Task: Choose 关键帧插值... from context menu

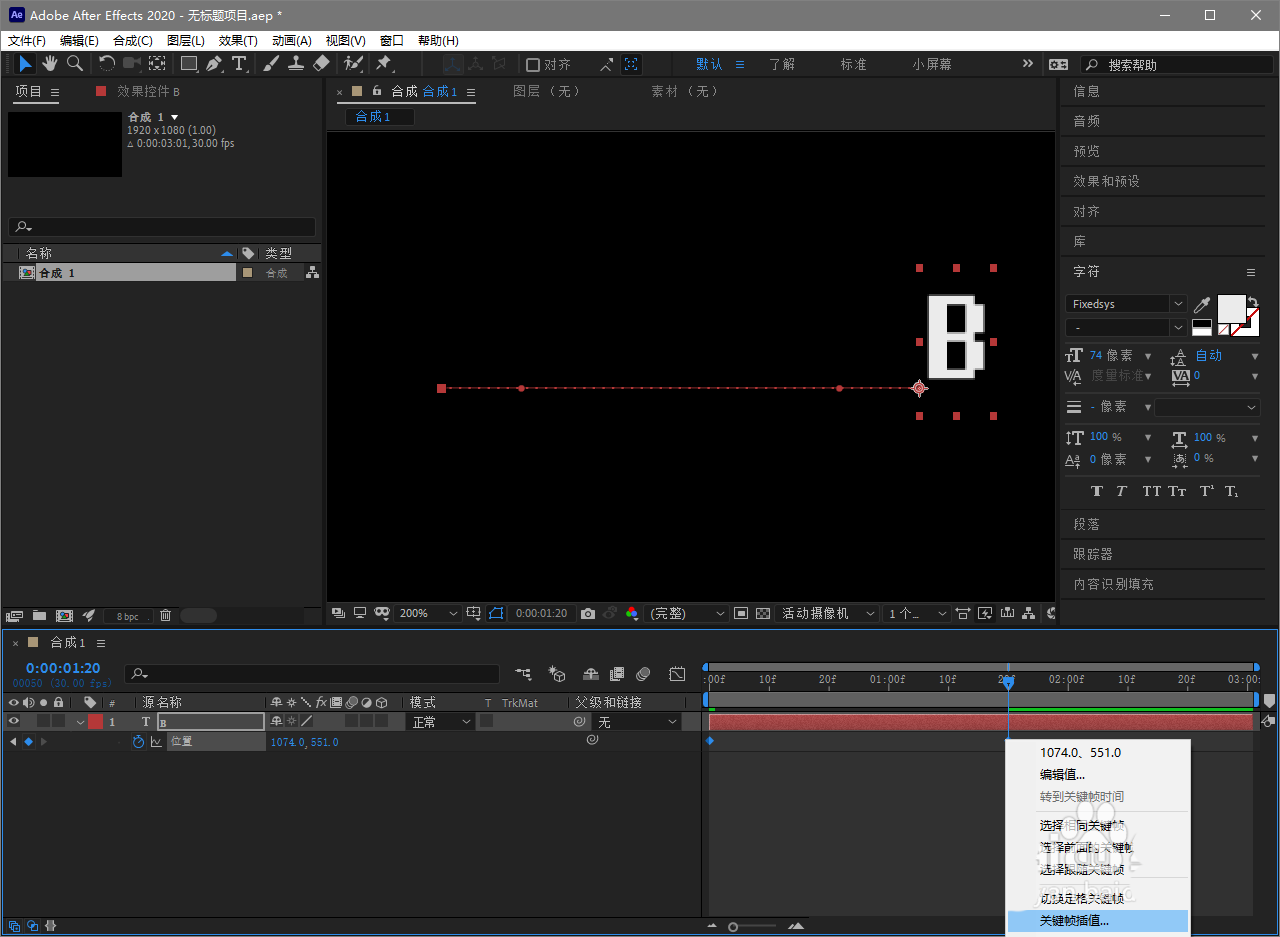Action: (1074, 921)
